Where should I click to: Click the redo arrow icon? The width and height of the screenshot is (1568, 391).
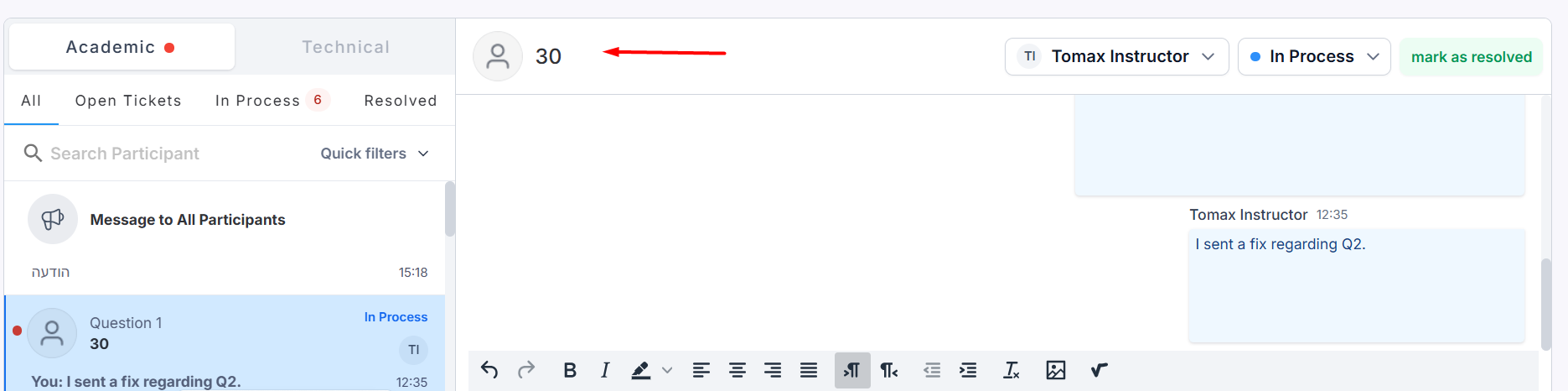[x=526, y=370]
